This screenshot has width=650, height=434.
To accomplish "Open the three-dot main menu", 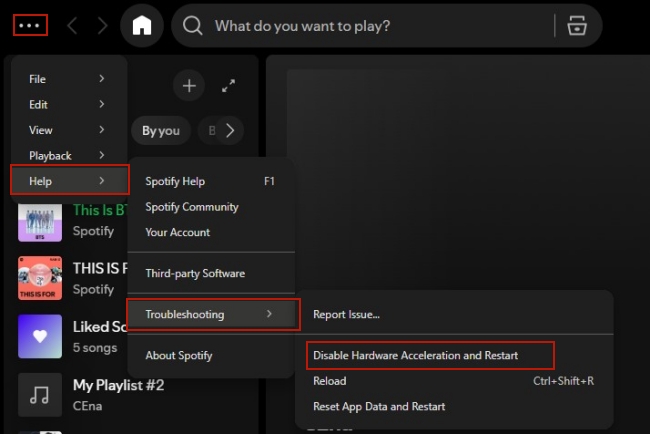I will point(30,25).
